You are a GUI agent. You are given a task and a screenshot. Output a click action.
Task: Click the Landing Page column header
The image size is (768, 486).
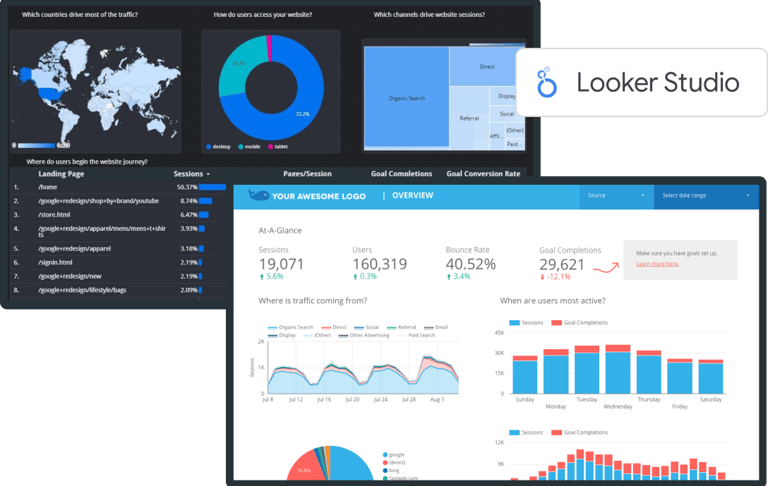(61, 174)
